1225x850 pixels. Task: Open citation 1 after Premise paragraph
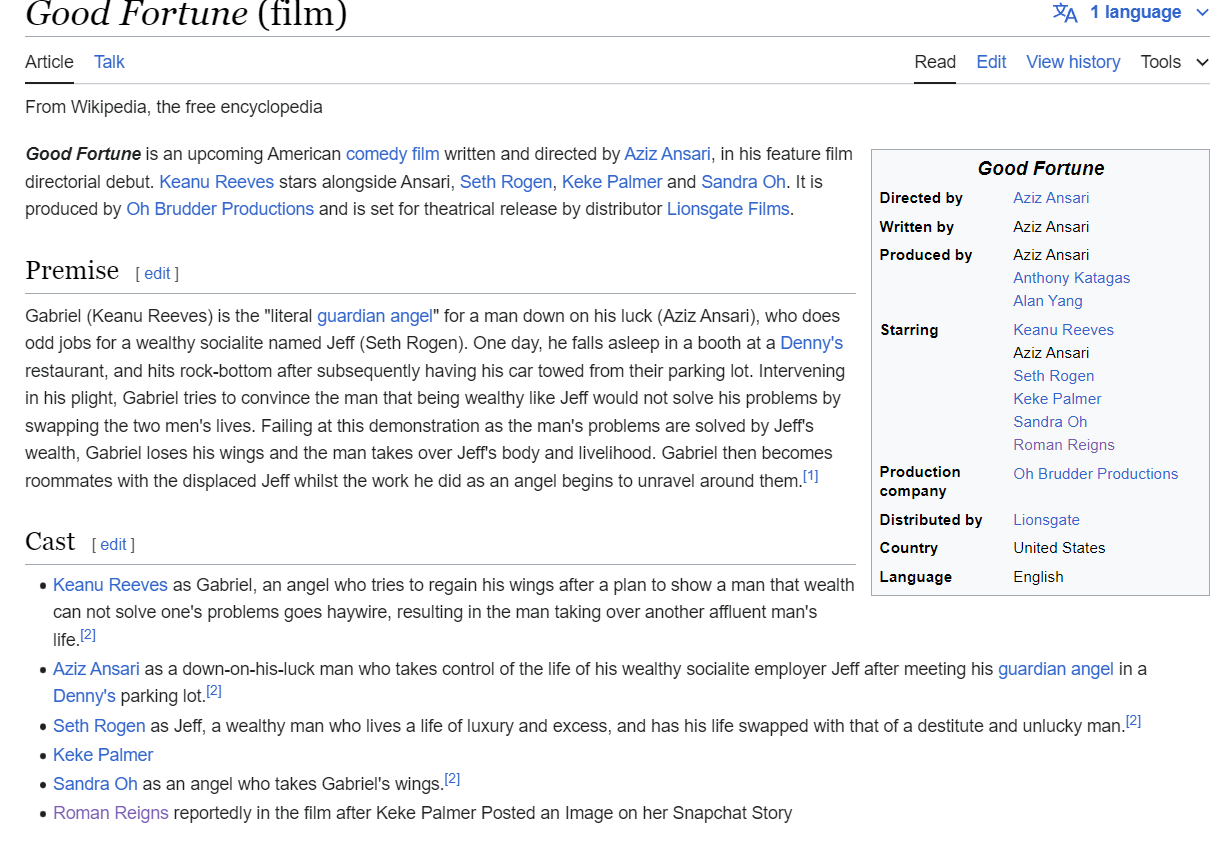tap(810, 477)
